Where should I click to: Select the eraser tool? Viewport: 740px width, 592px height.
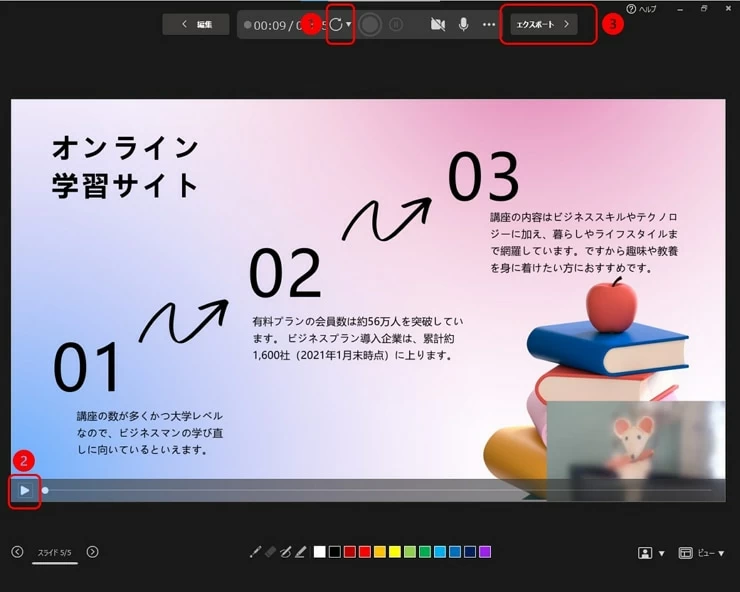(270, 552)
